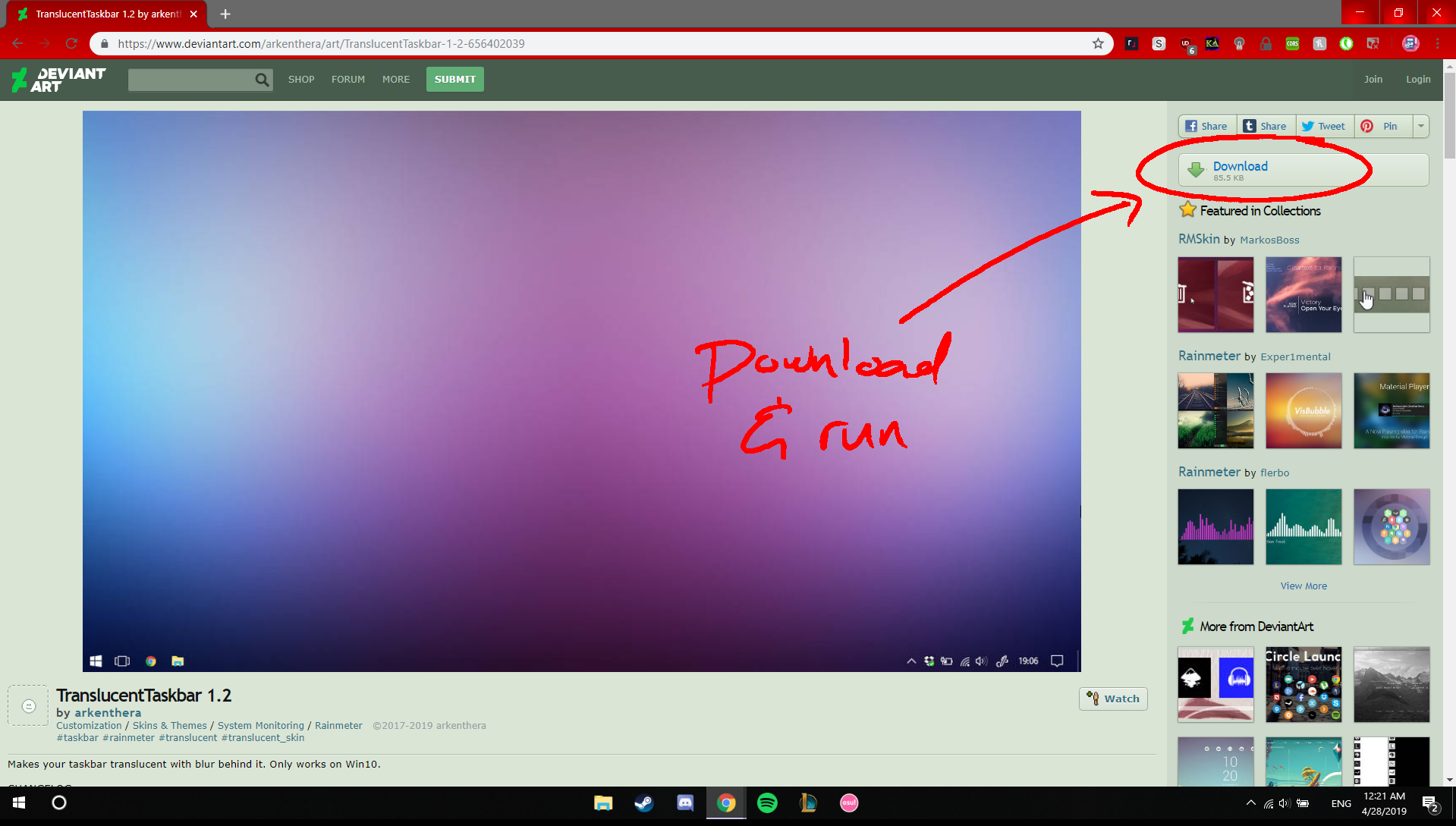
Task: Open Steam from the taskbar
Action: click(x=644, y=802)
